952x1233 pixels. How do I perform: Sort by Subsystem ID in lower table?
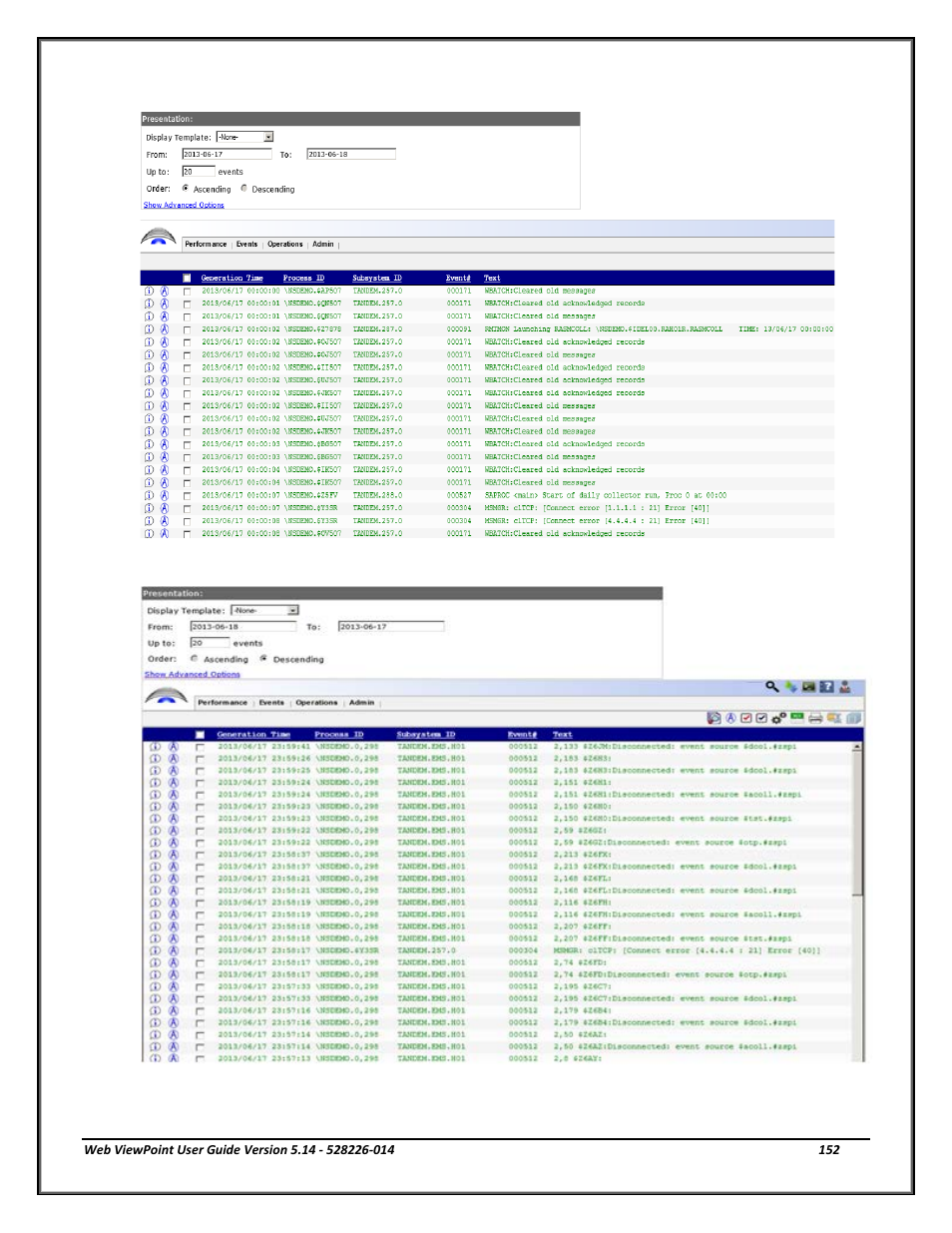pyautogui.click(x=426, y=735)
